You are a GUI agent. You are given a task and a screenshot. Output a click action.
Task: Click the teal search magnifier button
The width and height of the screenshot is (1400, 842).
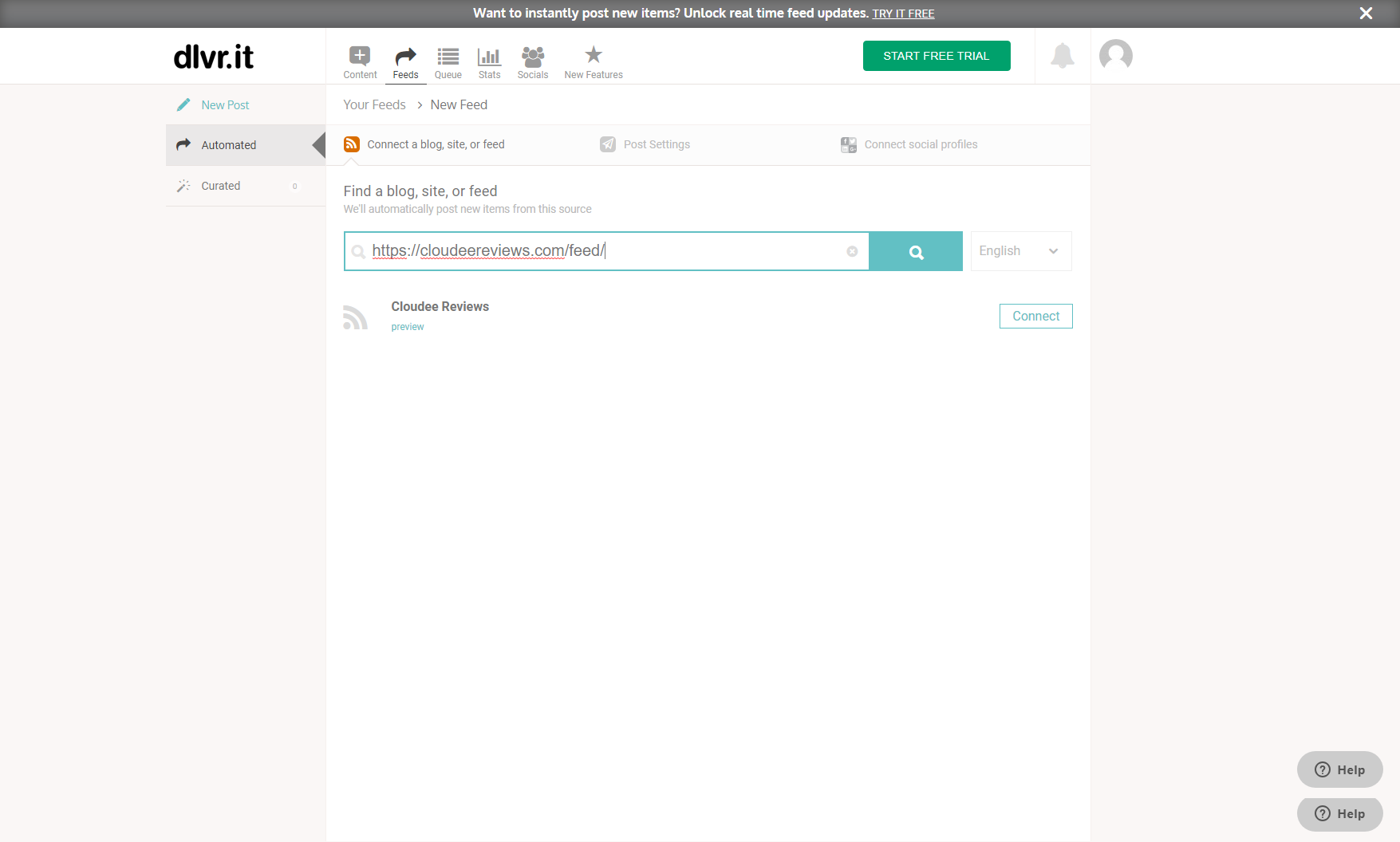click(916, 252)
